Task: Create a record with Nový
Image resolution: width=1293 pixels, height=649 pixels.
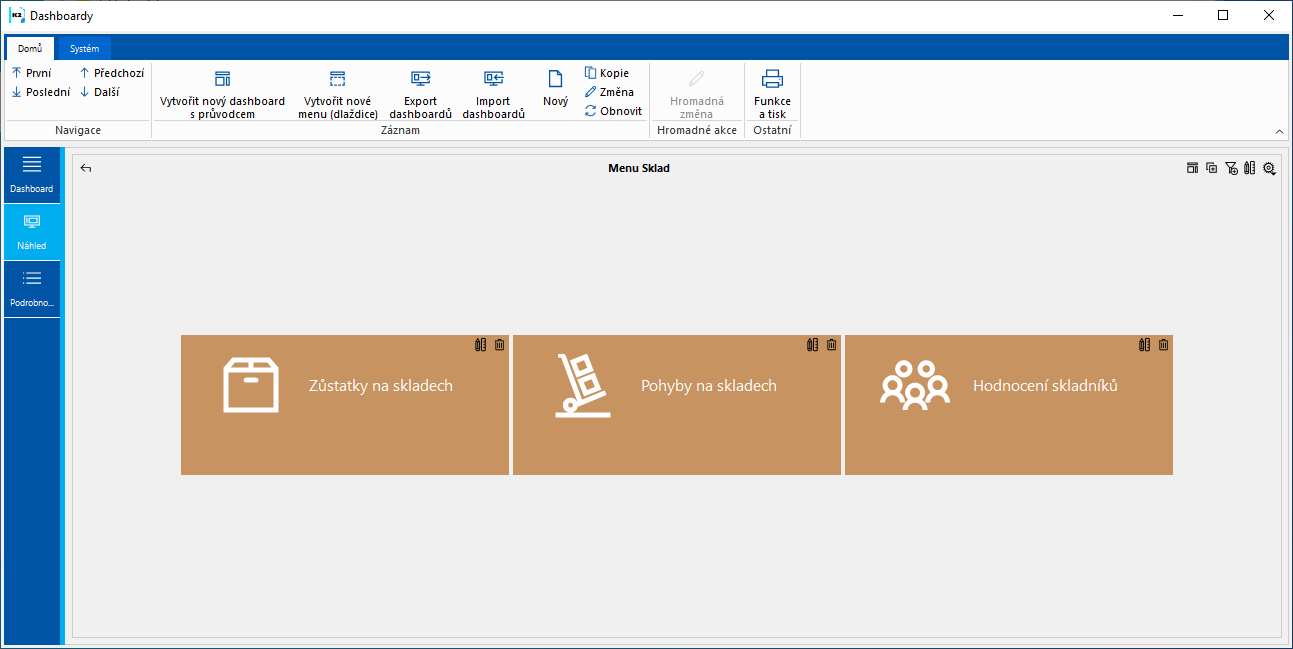Action: point(555,88)
